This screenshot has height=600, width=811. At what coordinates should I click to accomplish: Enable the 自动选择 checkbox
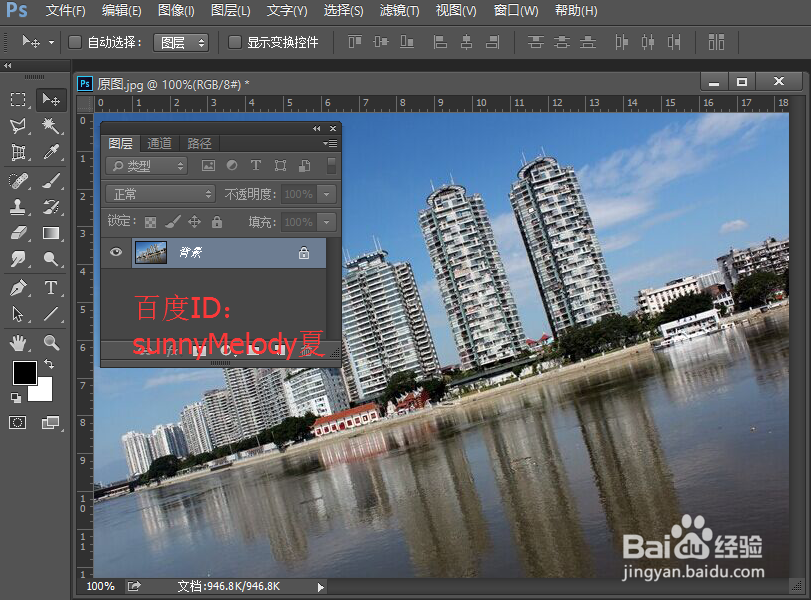(x=75, y=42)
